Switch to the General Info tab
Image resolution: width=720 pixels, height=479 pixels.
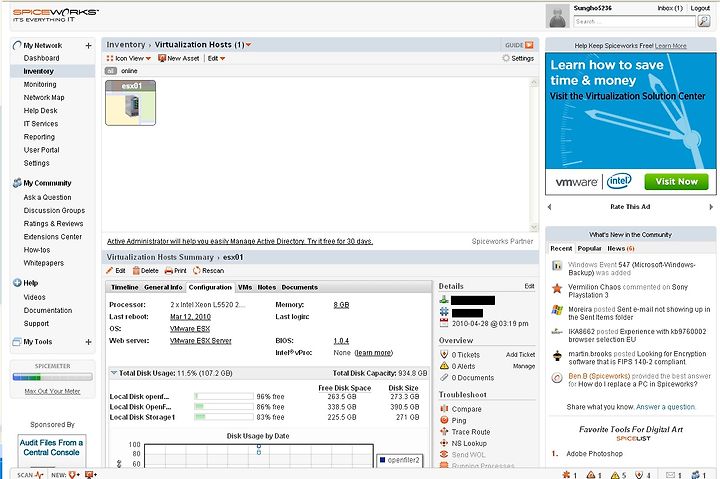point(163,287)
